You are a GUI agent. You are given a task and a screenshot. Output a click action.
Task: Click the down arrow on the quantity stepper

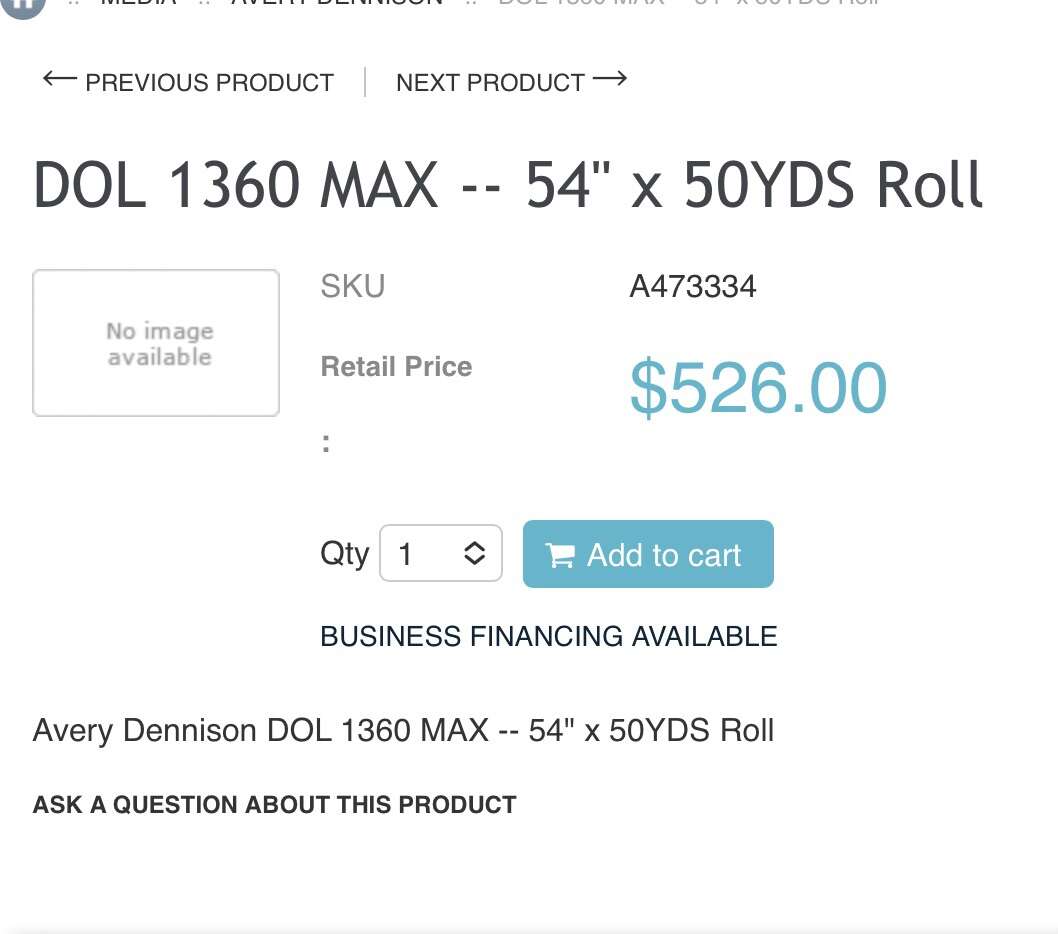[472, 561]
